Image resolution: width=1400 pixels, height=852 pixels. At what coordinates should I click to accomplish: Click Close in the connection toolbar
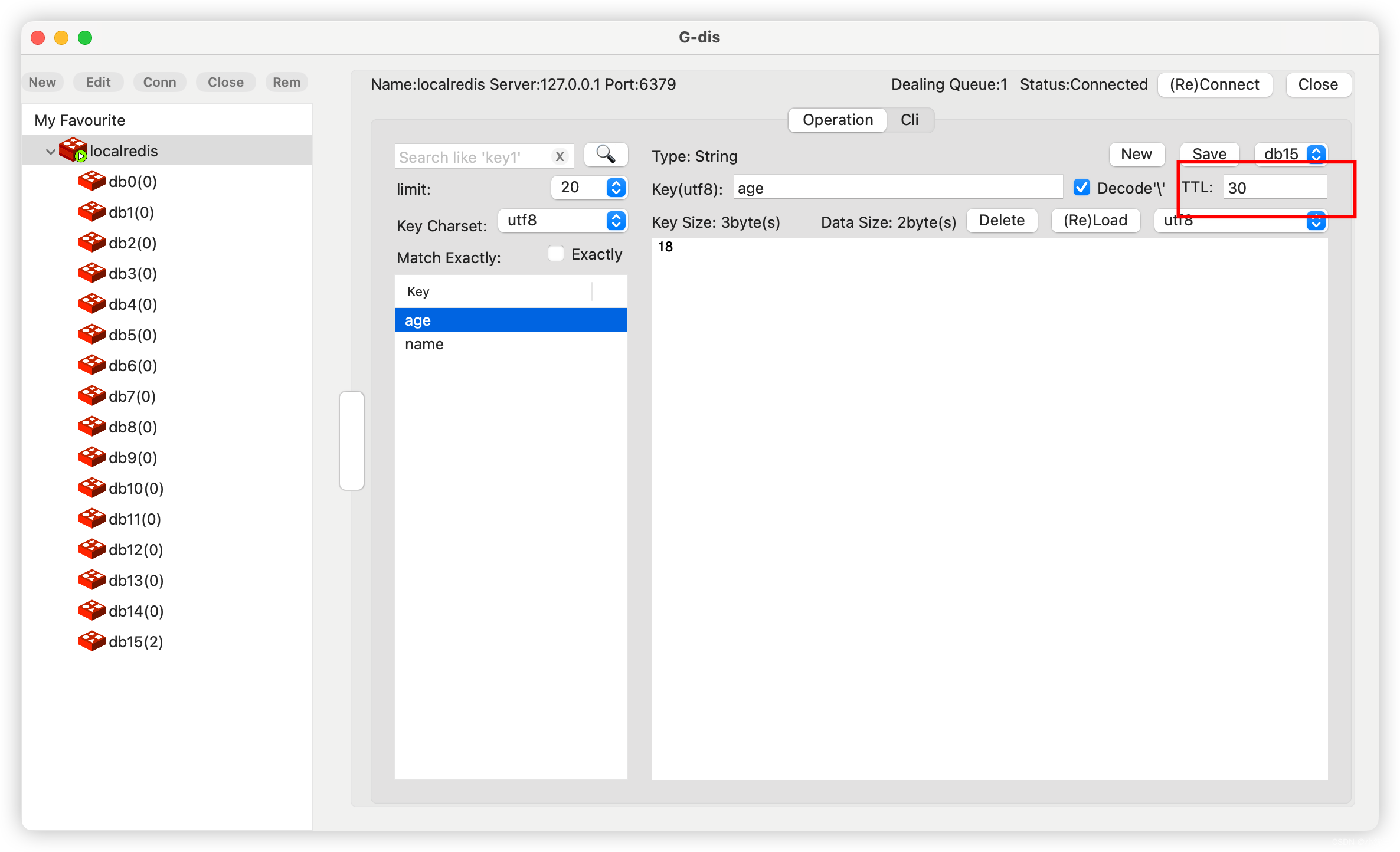point(225,82)
